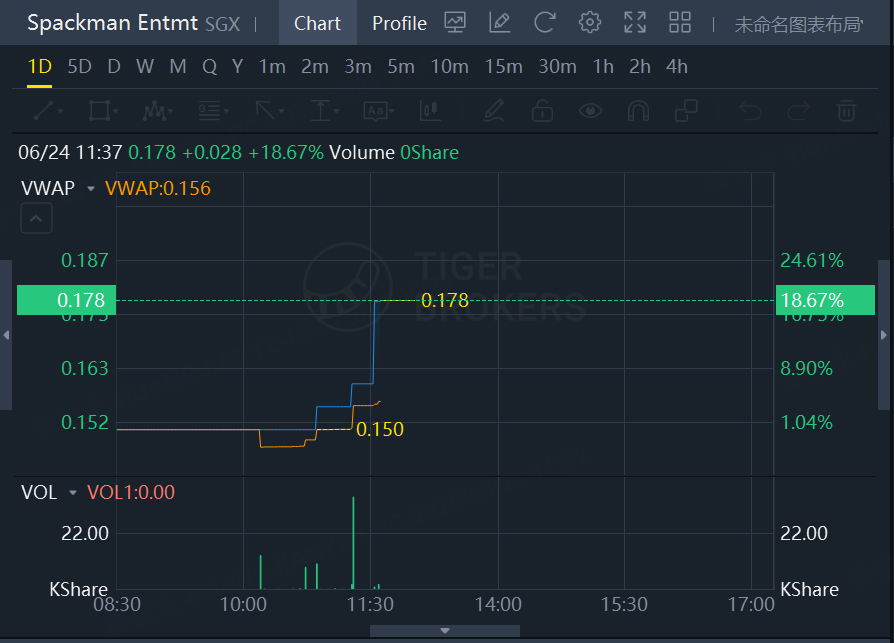Select the 1h interval

(x=603, y=67)
